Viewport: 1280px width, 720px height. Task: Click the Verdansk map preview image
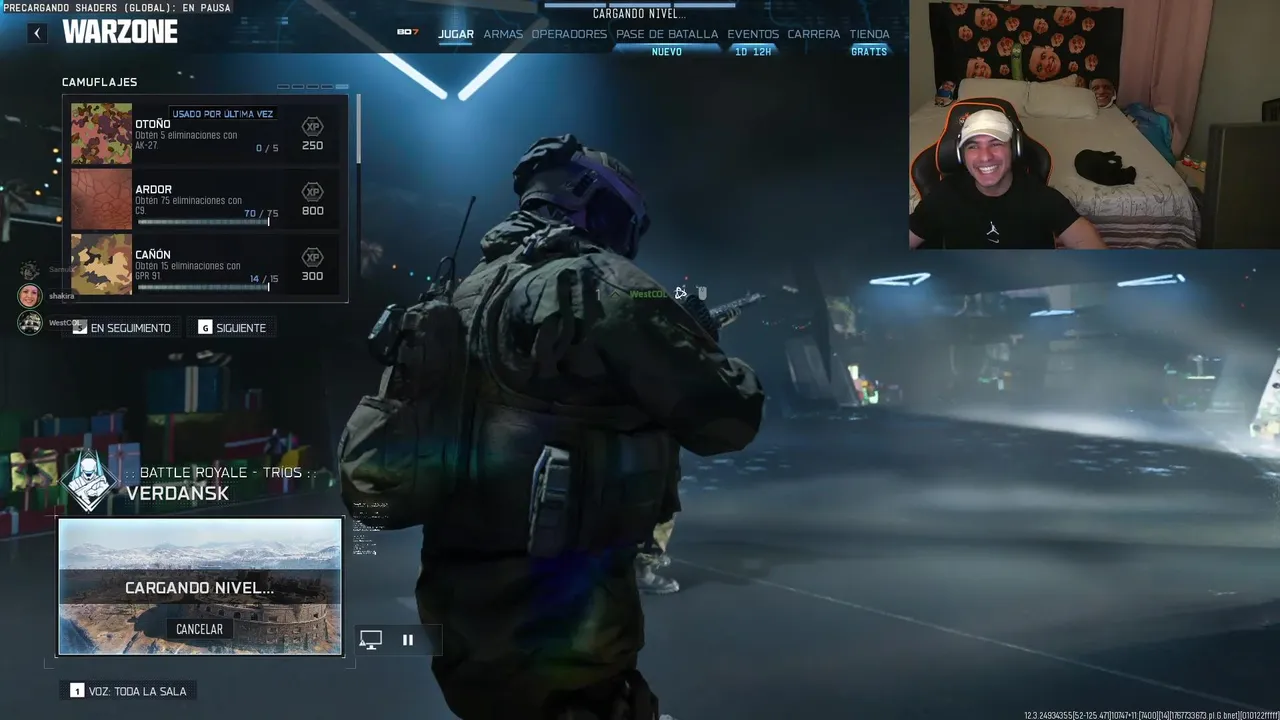200,586
